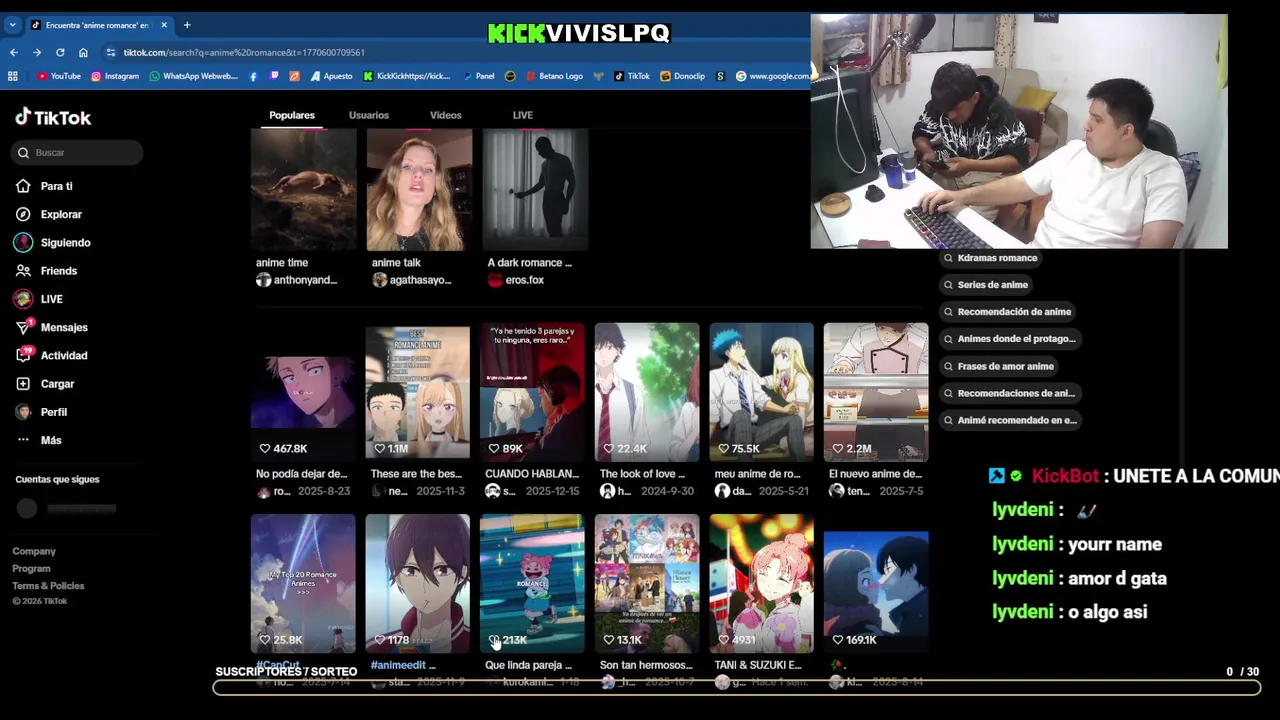This screenshot has height=720, width=1280.
Task: Search suggestion 'Recomendación de anime'
Action: tap(1007, 312)
